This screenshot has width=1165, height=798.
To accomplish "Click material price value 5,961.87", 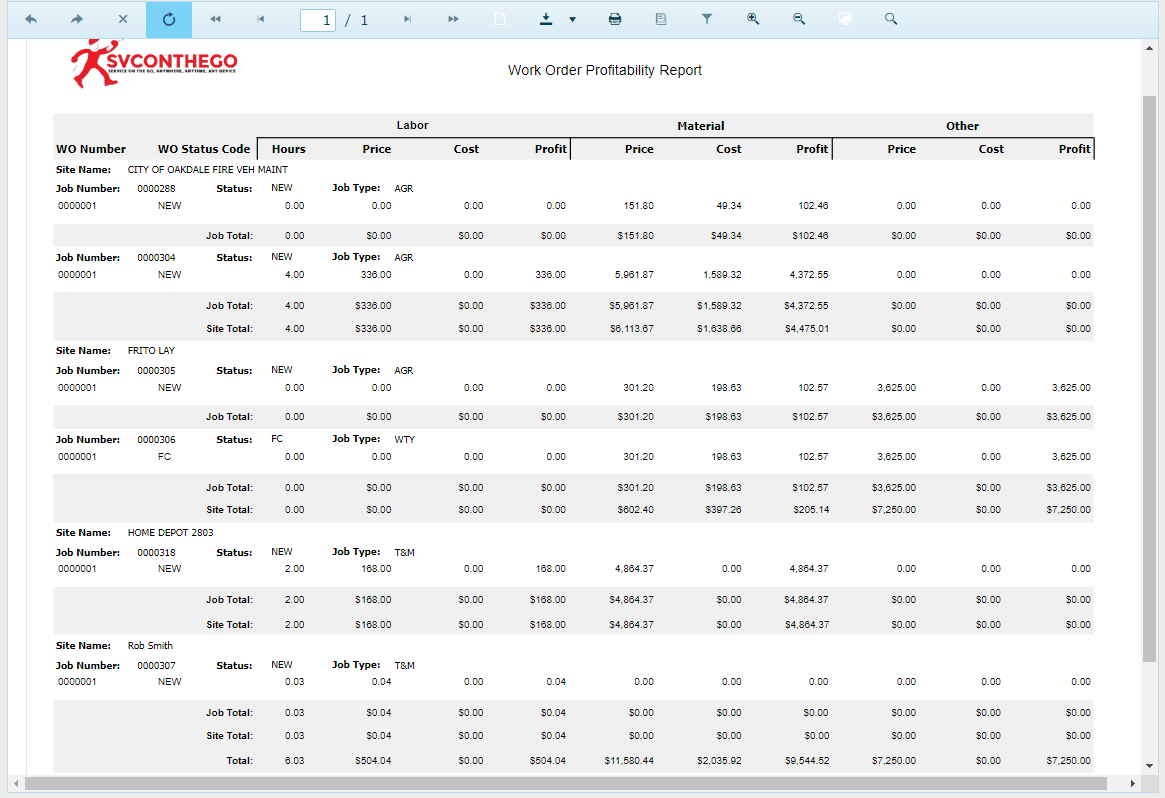I will [x=634, y=274].
